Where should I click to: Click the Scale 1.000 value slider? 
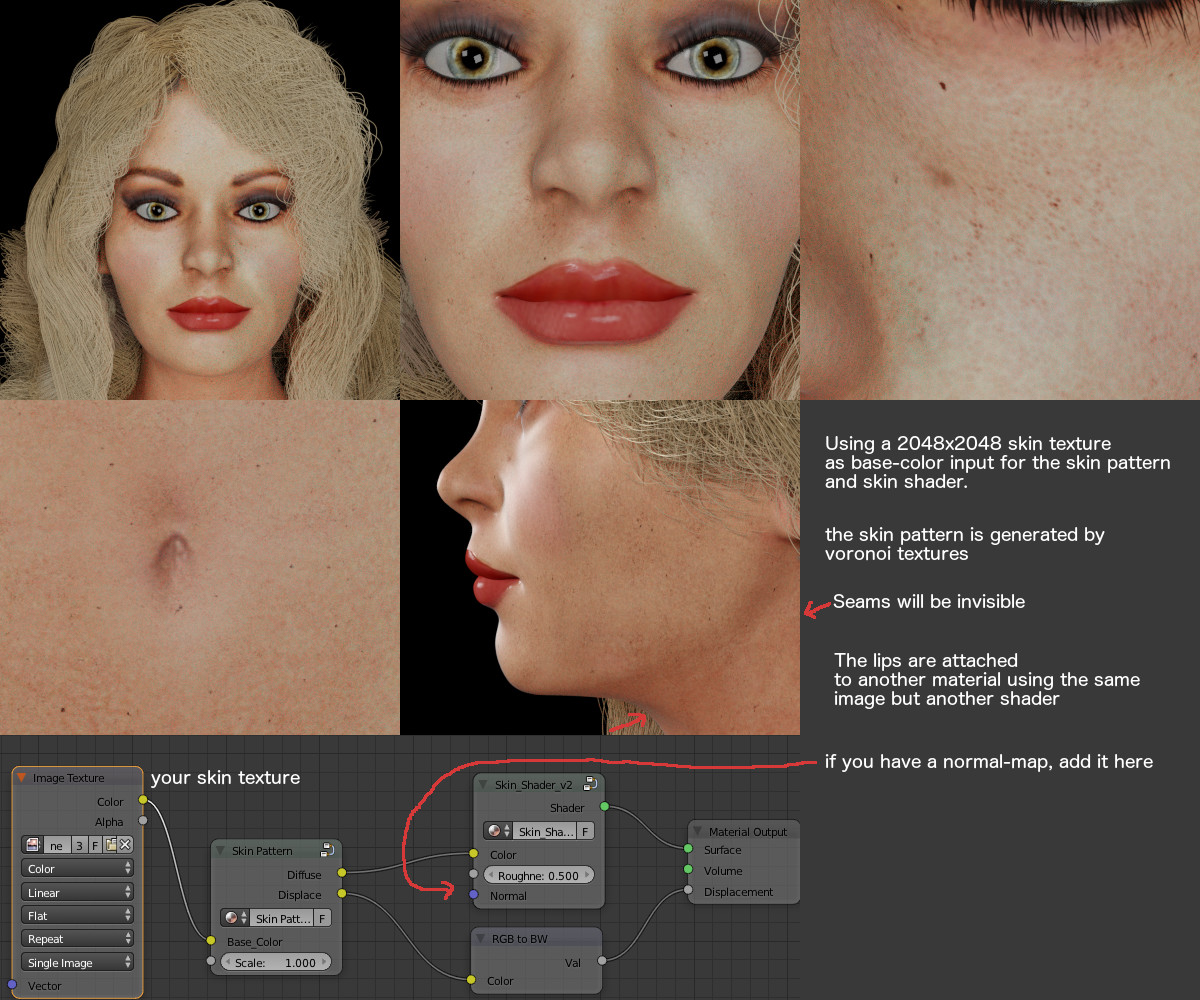click(x=275, y=963)
